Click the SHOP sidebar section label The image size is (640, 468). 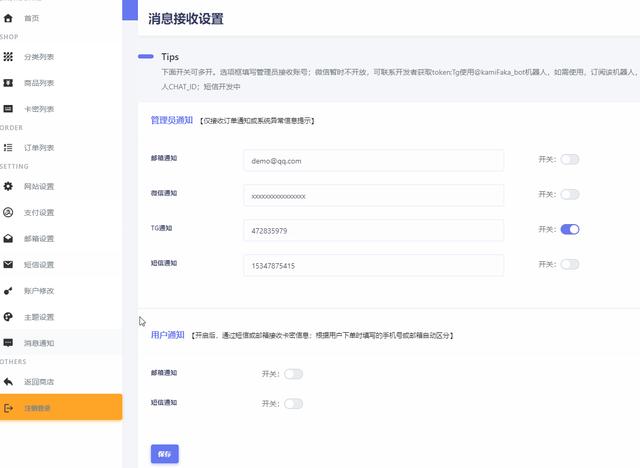pos(9,37)
